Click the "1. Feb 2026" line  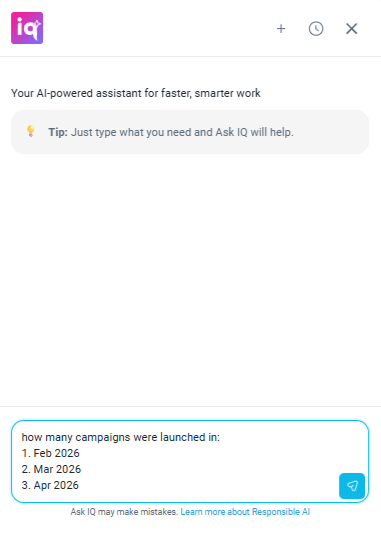[x=50, y=453]
